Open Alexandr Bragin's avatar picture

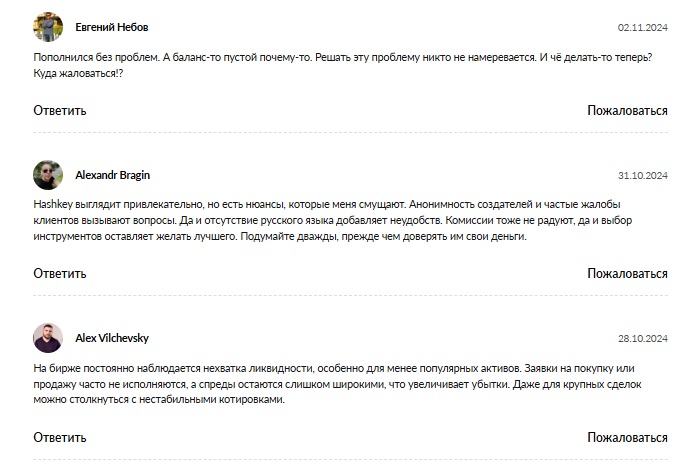point(48,175)
